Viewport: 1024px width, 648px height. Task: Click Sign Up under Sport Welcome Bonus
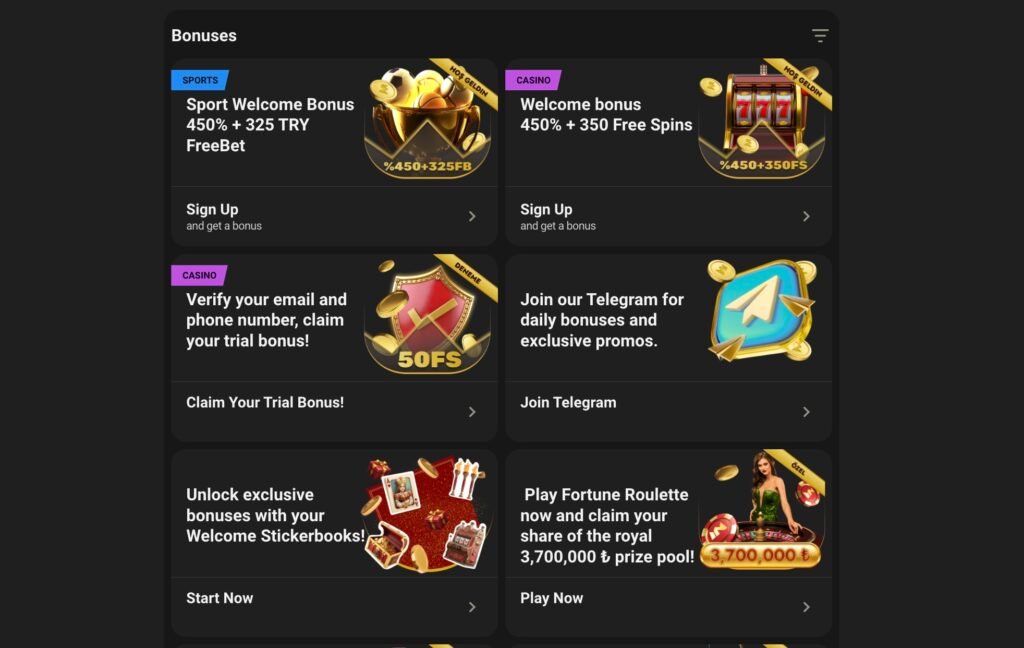(212, 210)
